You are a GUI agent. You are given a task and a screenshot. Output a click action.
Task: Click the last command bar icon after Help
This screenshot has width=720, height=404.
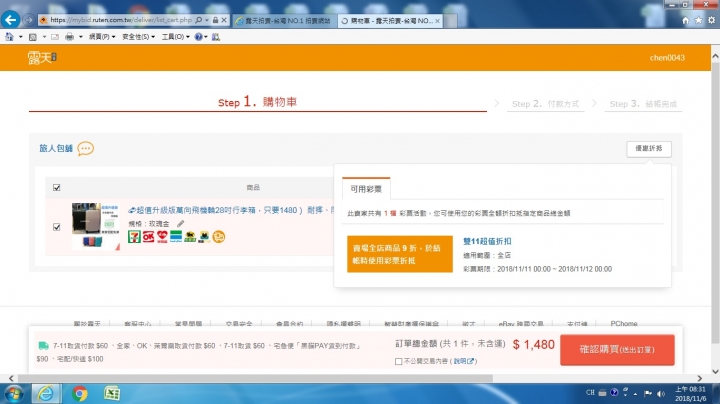coord(216,37)
